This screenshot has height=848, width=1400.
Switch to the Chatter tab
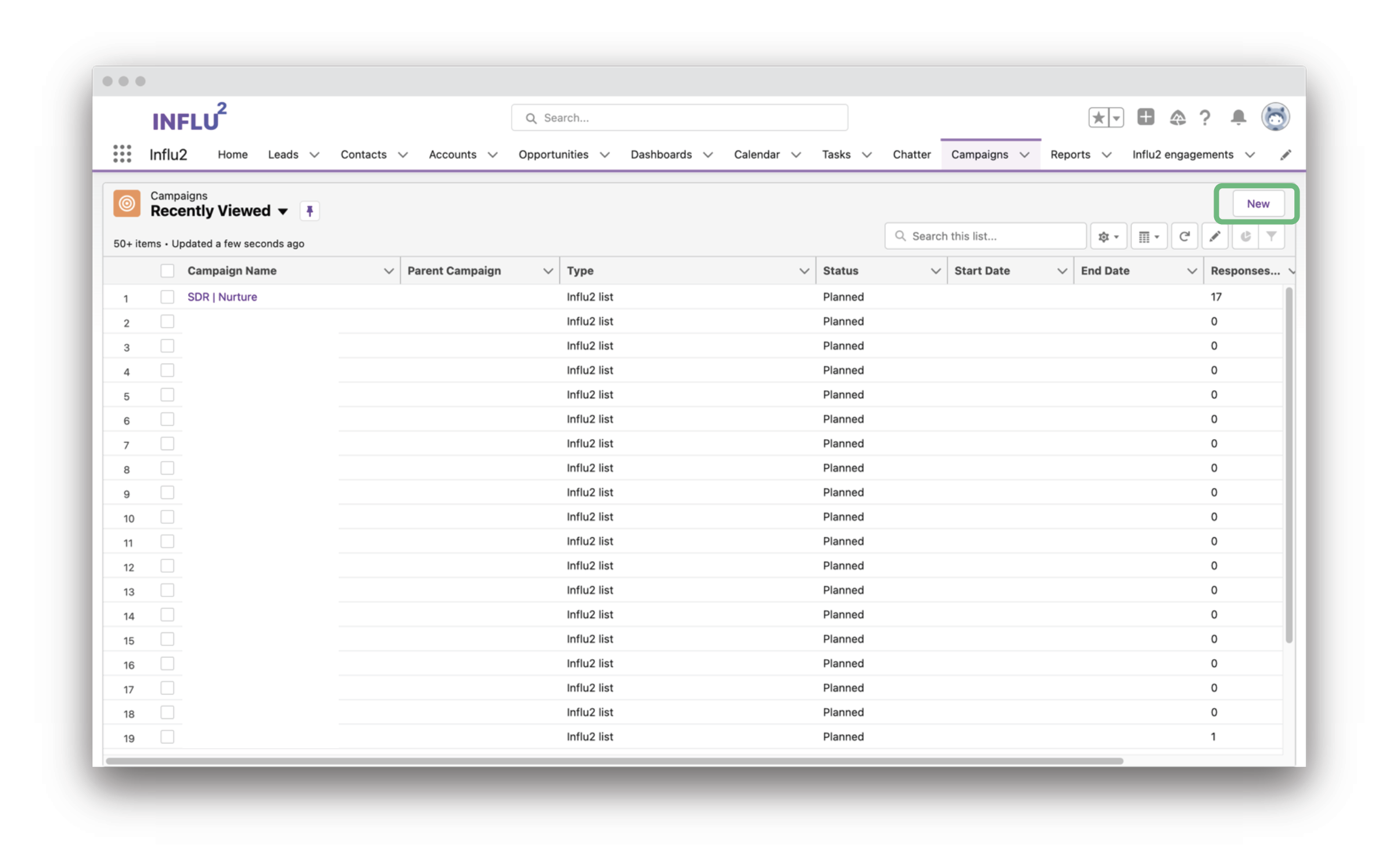click(x=911, y=154)
